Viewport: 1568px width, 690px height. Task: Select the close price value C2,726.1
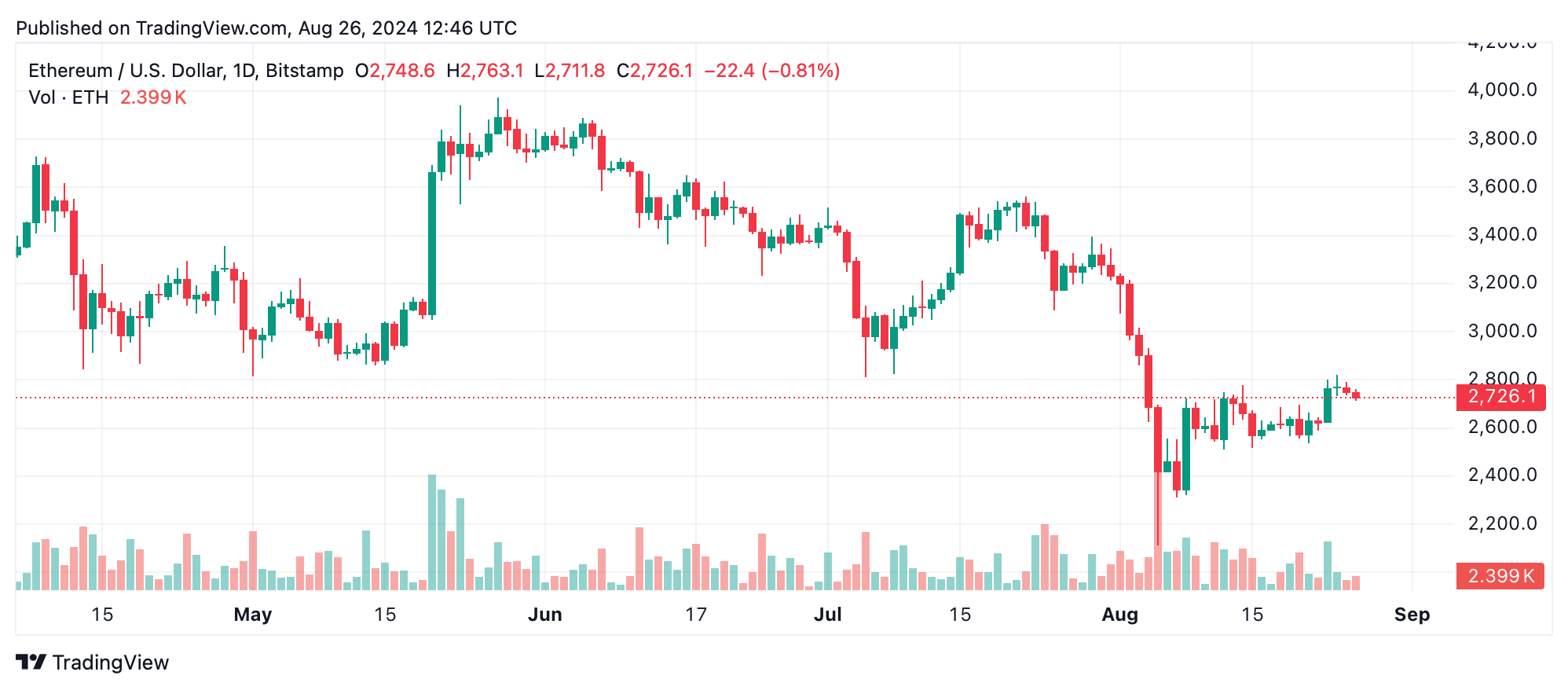pyautogui.click(x=654, y=71)
